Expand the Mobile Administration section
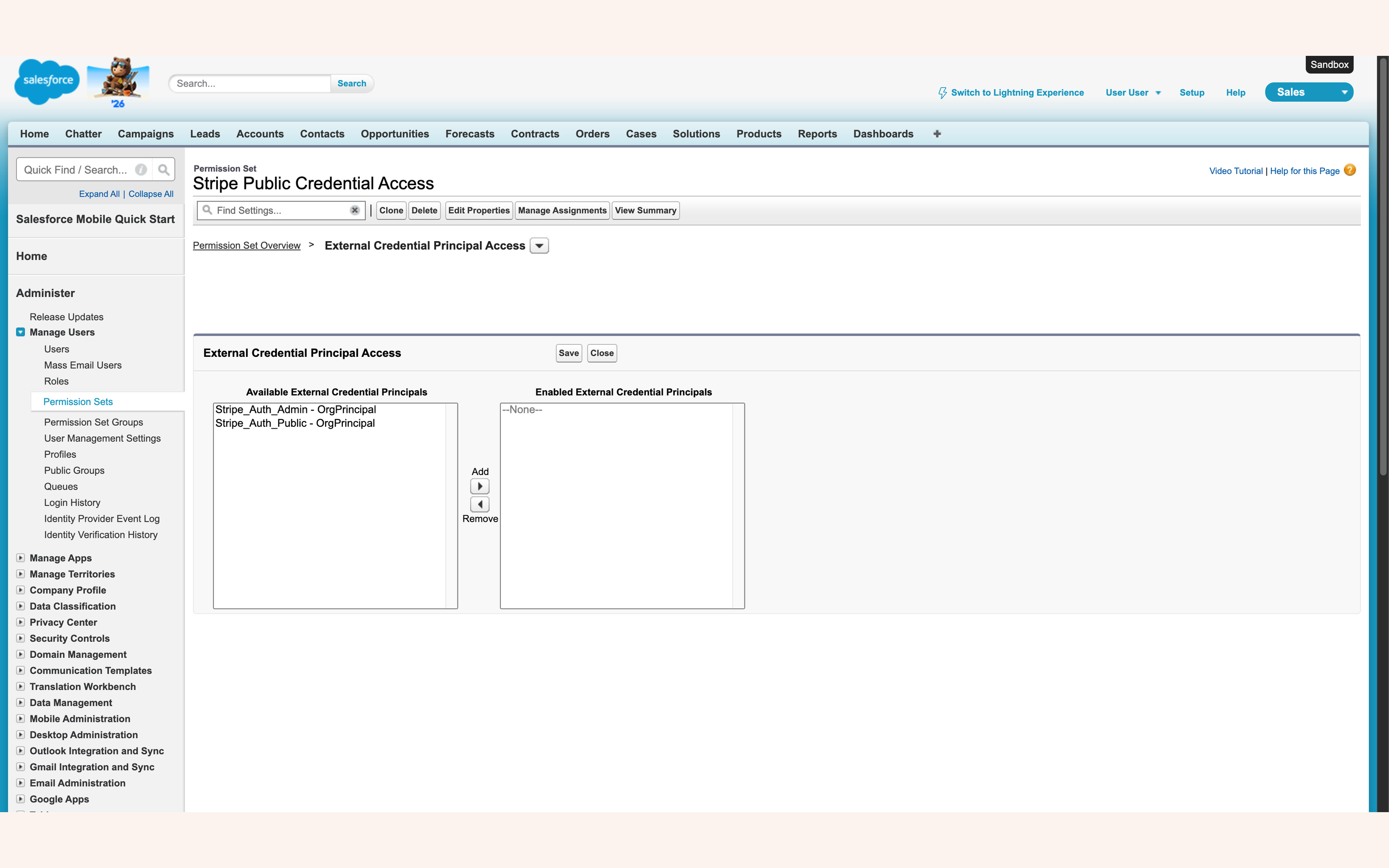This screenshot has width=1389, height=868. (x=21, y=719)
